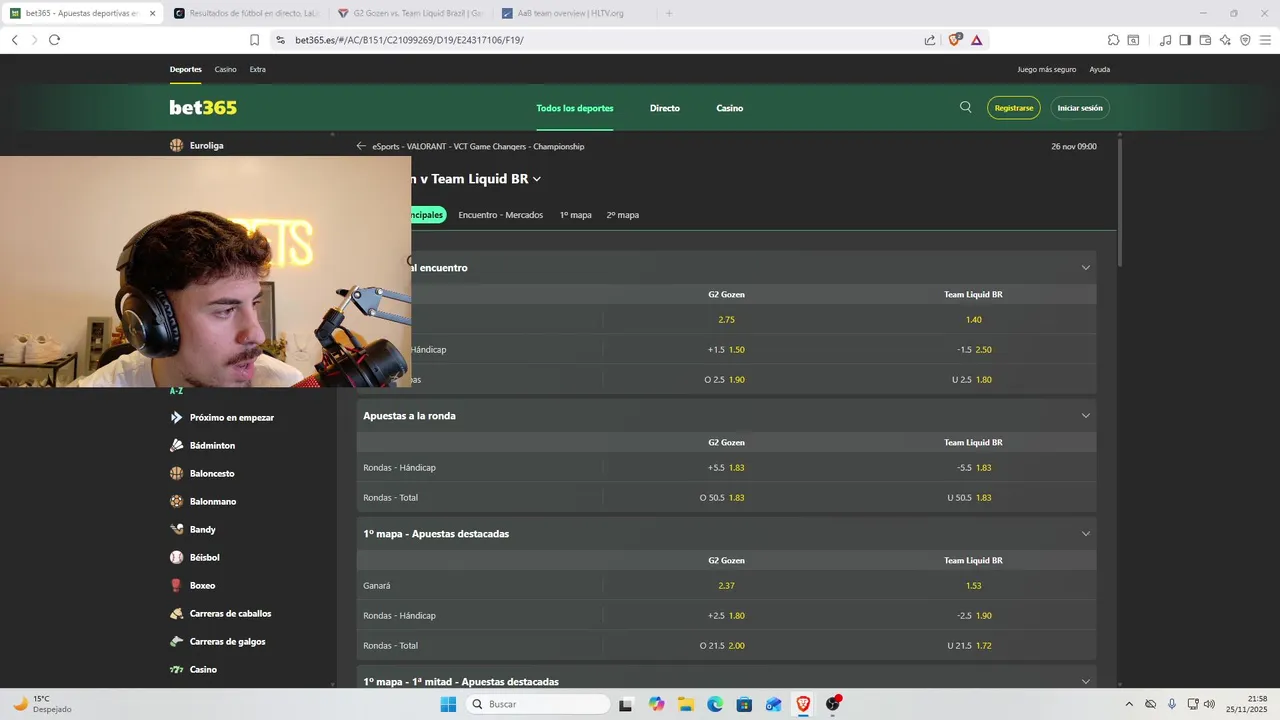Select Próximo en empezar in sidebar
The image size is (1280, 720).
point(222,417)
